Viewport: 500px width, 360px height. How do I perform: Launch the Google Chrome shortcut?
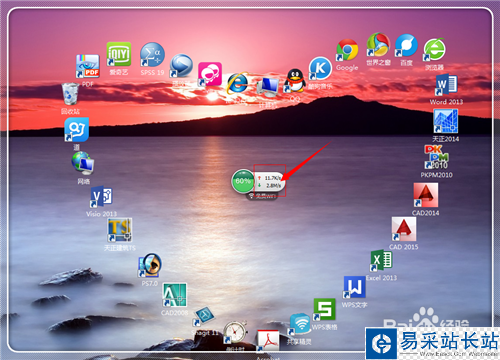pos(347,50)
